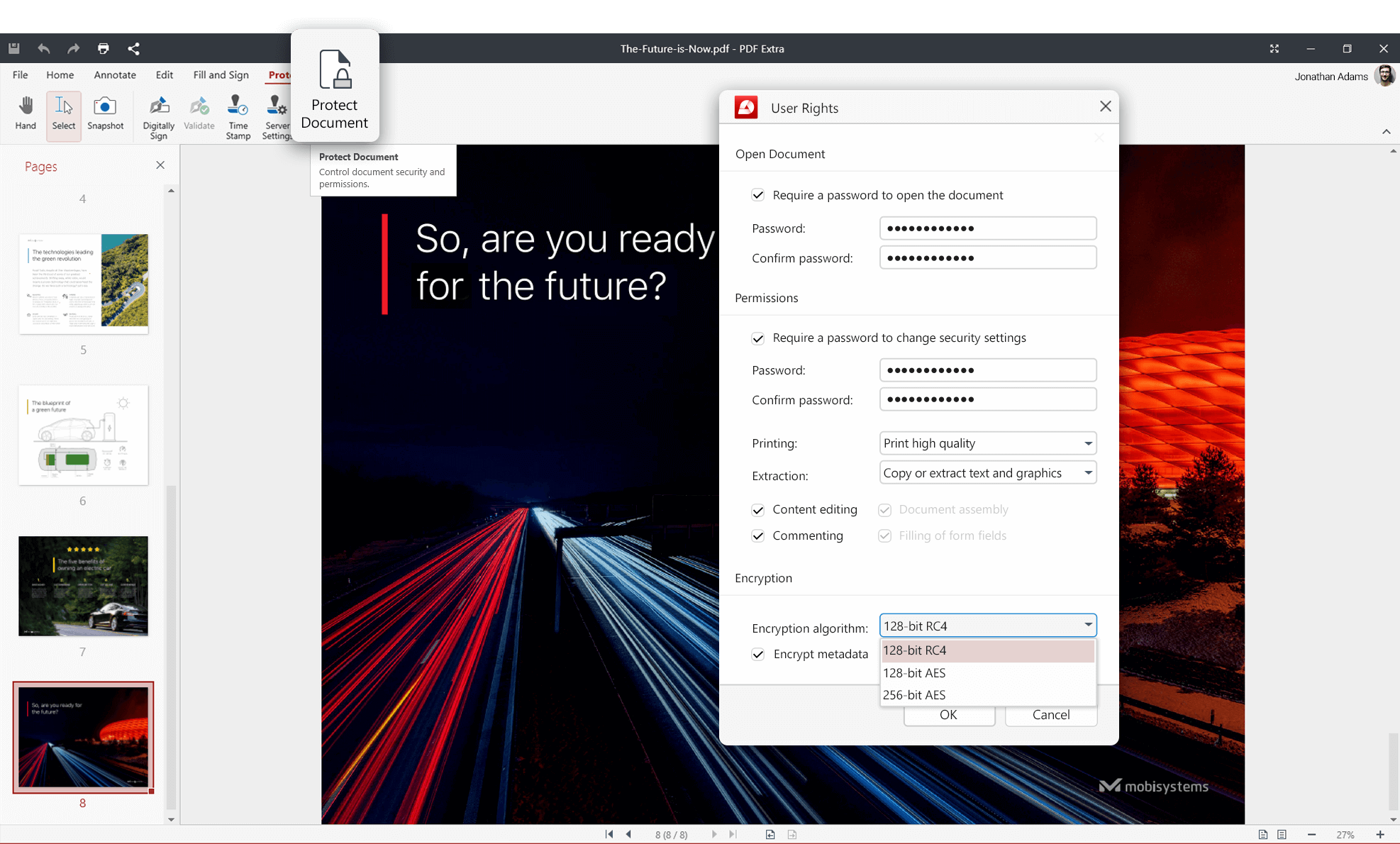Switch to Fill and Sign tab
The width and height of the screenshot is (1400, 844).
click(x=221, y=75)
